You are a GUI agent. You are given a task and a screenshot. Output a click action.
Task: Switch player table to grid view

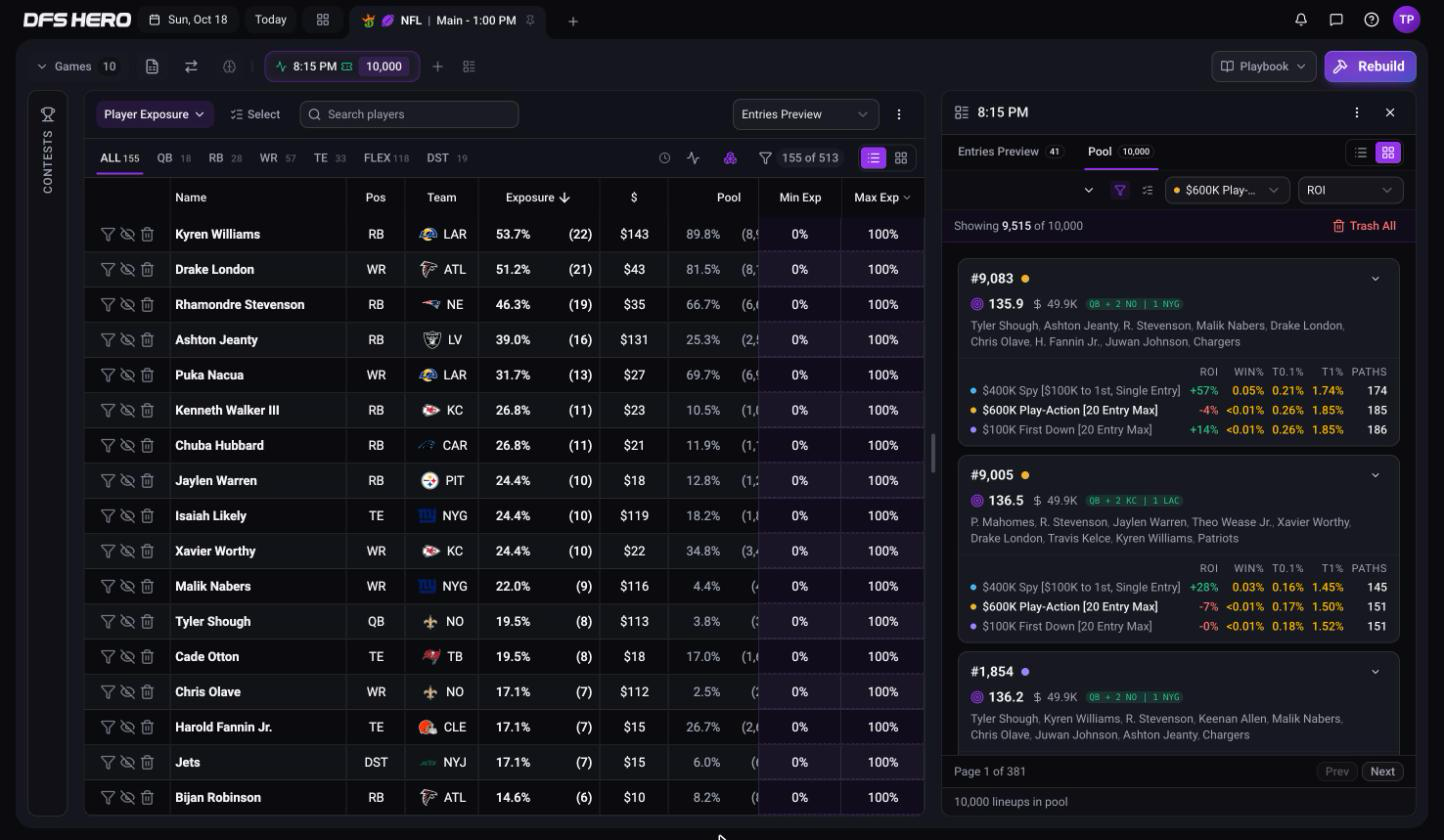[901, 158]
